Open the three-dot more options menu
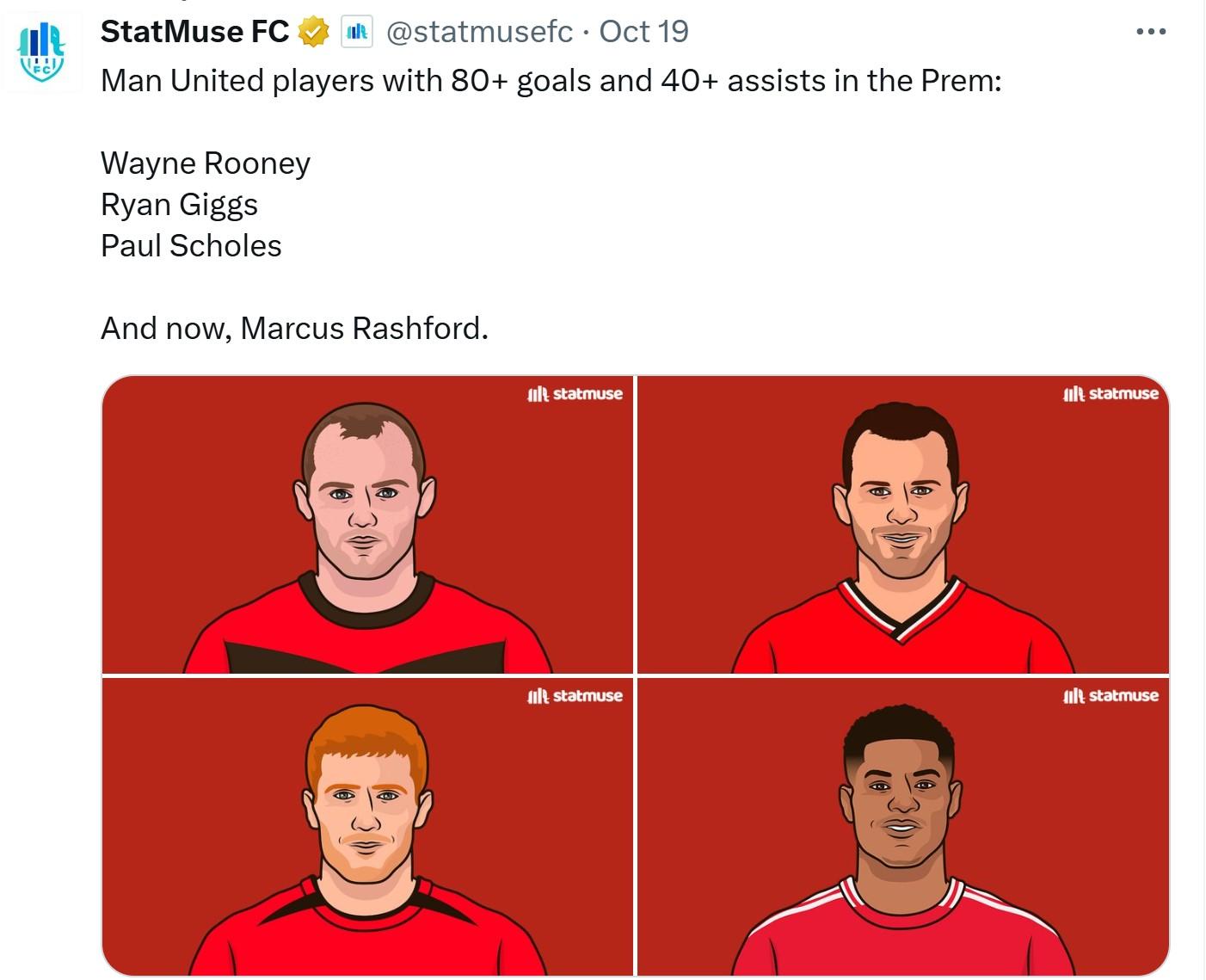Viewport: 1206px width, 980px height. click(1150, 32)
